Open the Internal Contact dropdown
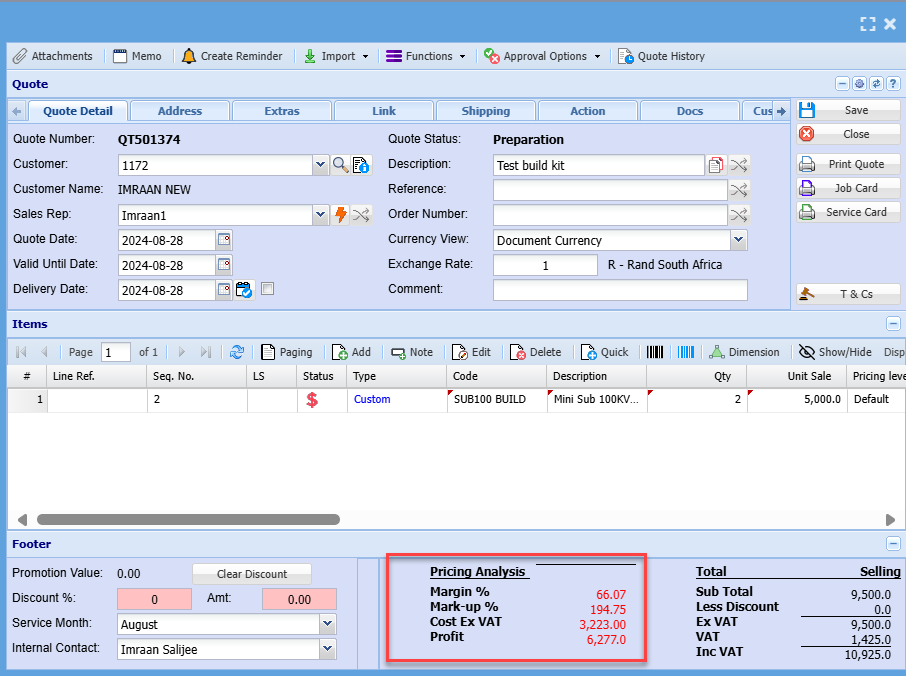The width and height of the screenshot is (906, 676). pyautogui.click(x=327, y=649)
